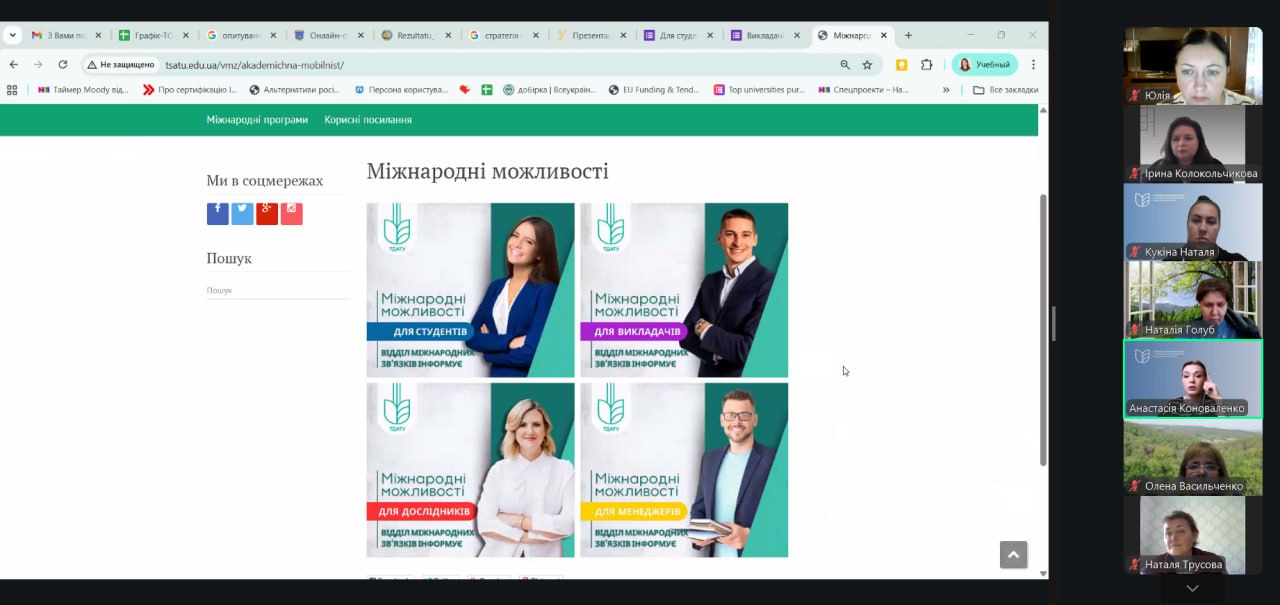
Task: Click the red Google Plus icon
Action: [267, 212]
